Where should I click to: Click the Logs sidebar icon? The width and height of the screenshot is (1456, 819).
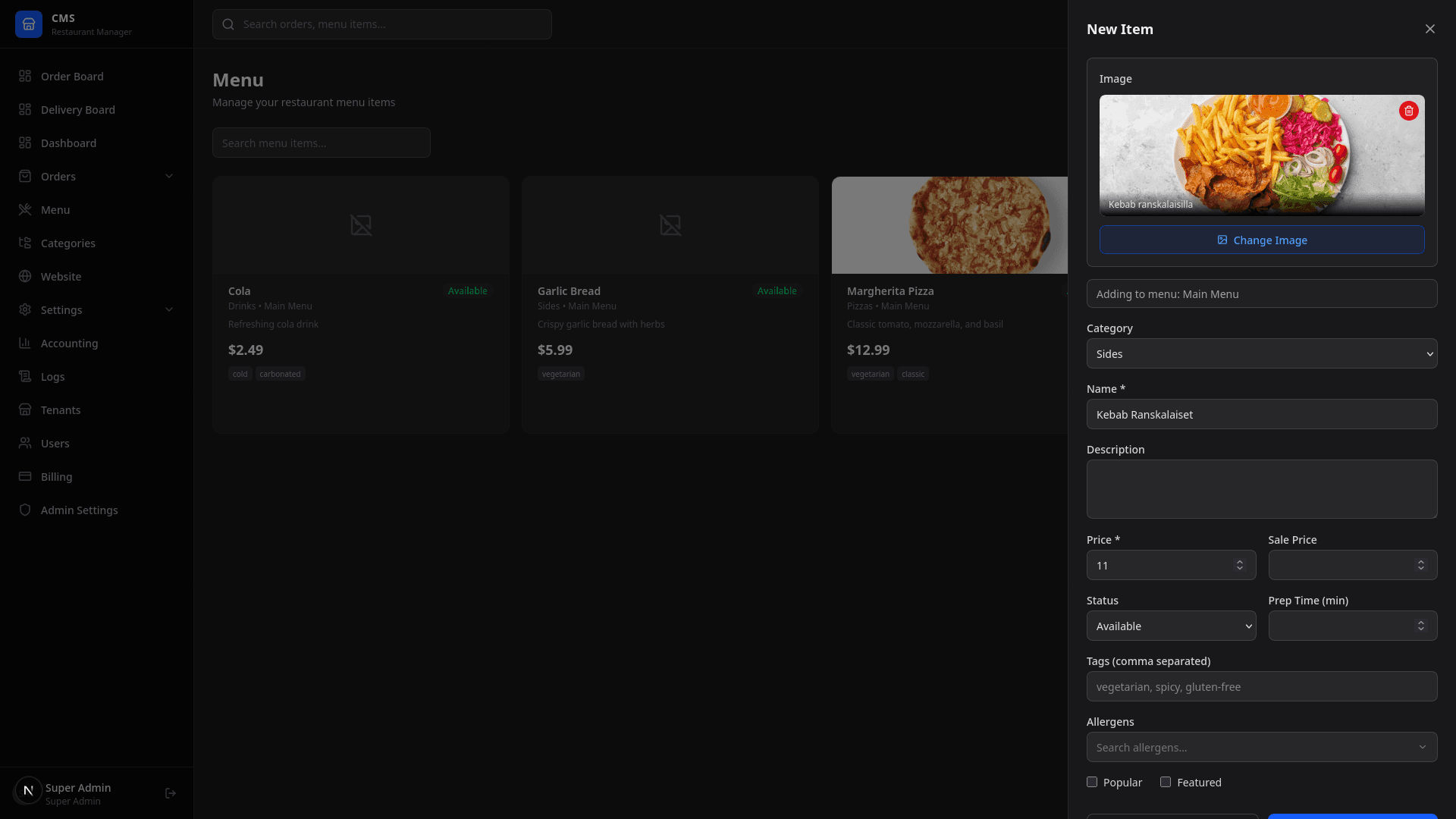(25, 377)
